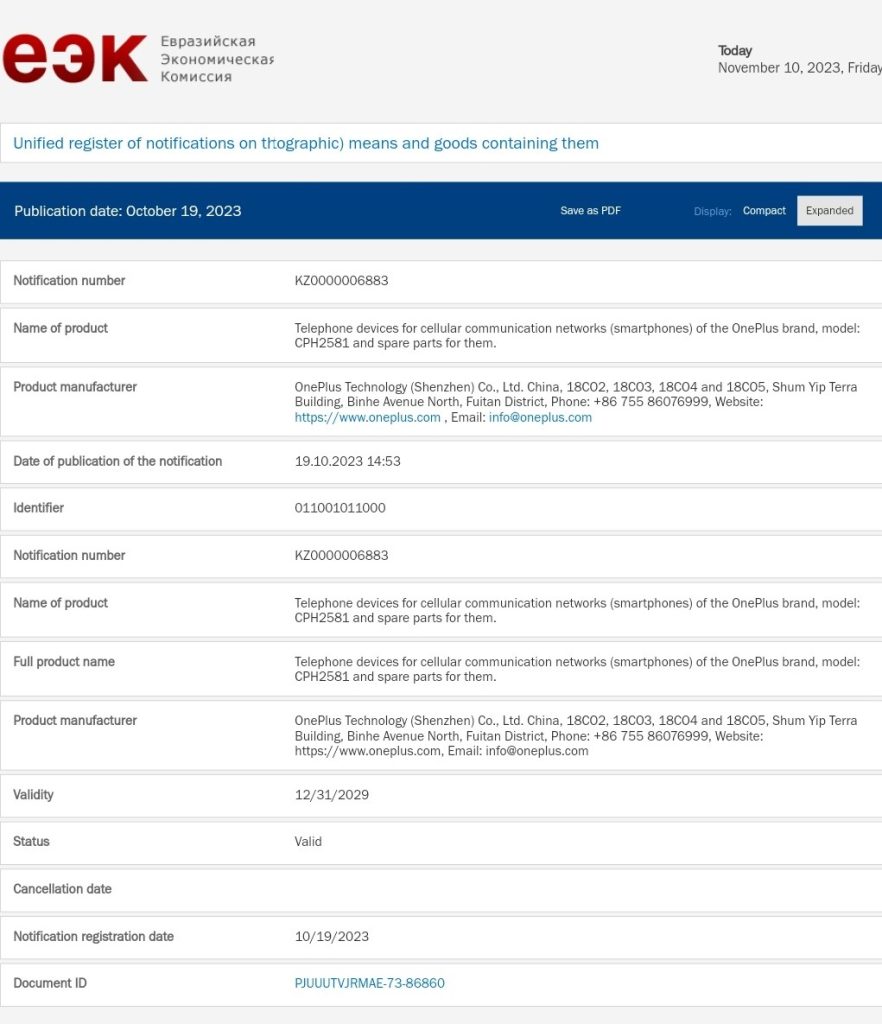Select the Expanded display button

829,211
